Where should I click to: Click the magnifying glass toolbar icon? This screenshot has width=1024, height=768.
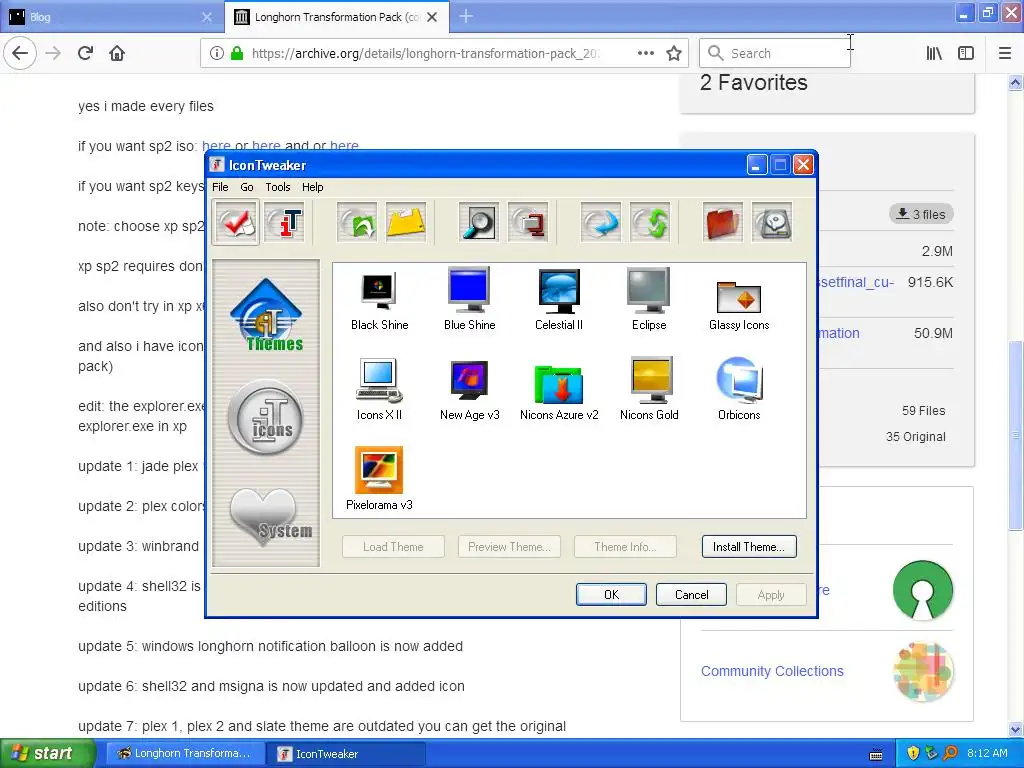[x=479, y=223]
